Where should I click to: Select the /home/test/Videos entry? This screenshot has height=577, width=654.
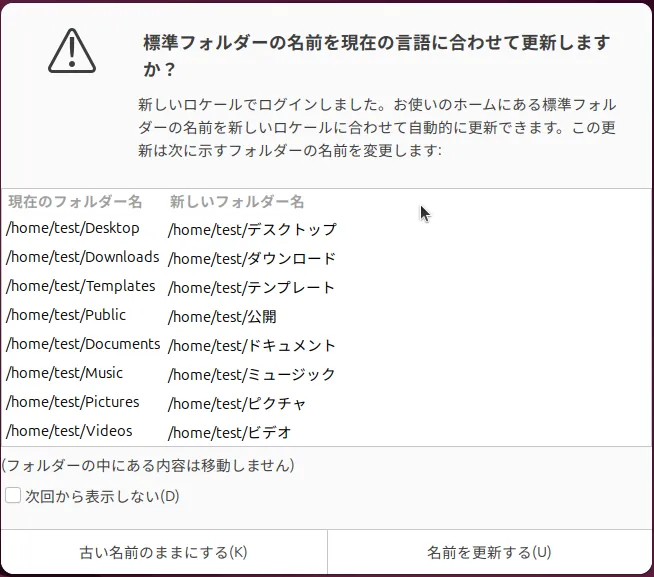coord(69,431)
